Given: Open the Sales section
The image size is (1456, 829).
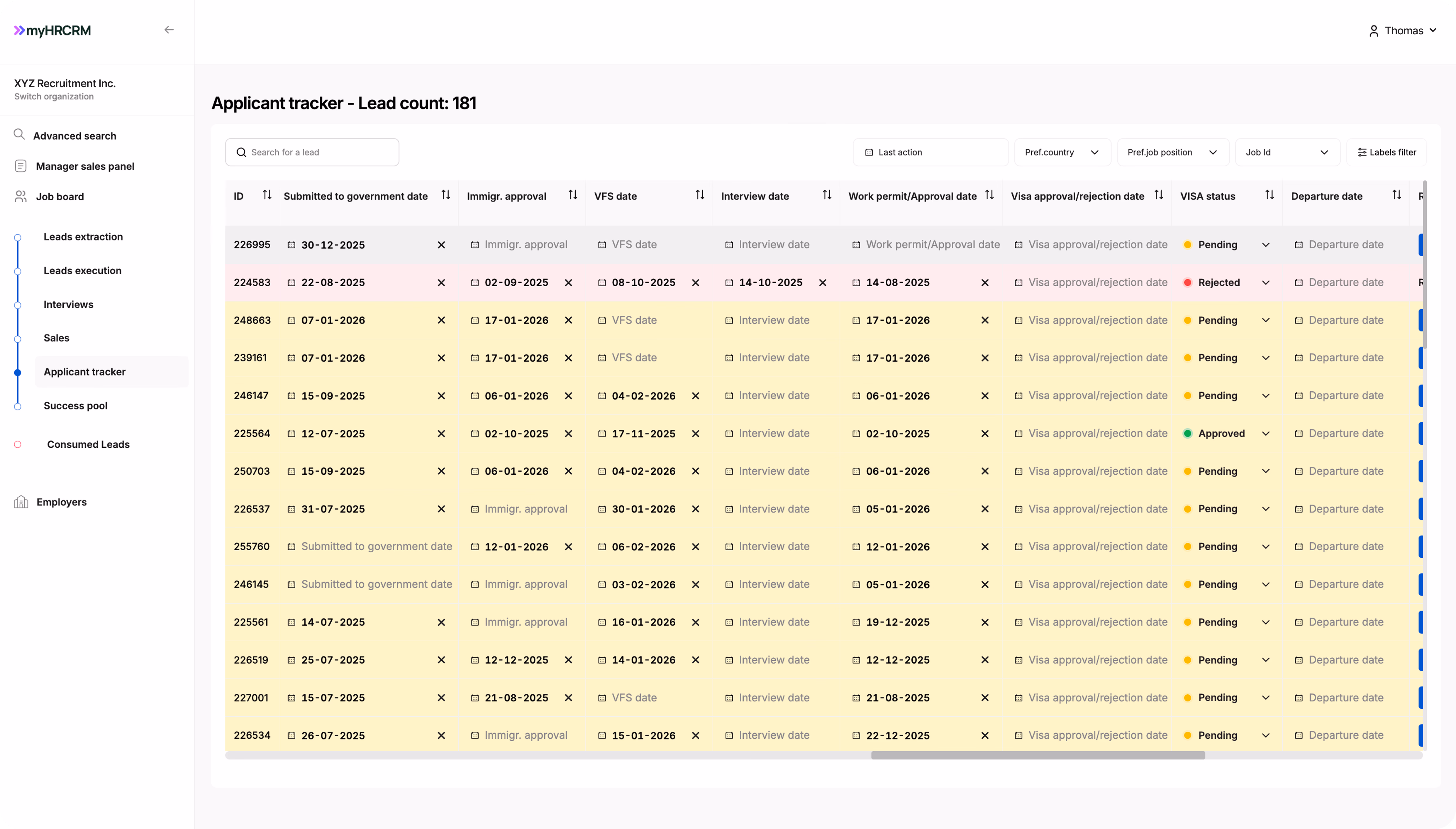Looking at the screenshot, I should [56, 338].
